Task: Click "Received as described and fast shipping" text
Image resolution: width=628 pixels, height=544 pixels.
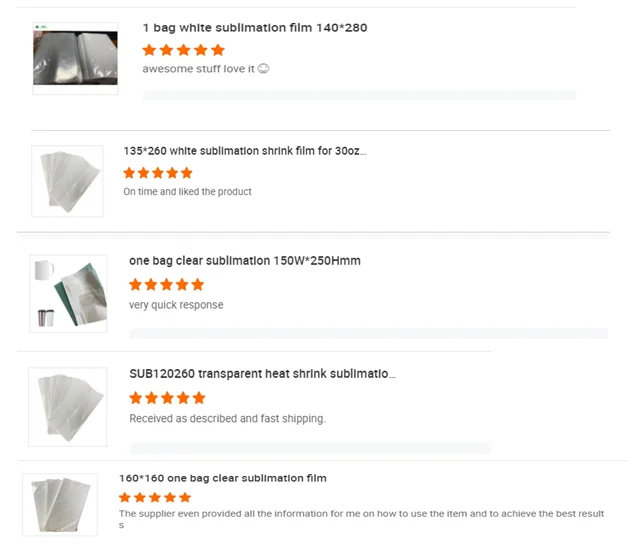Action: [227, 418]
